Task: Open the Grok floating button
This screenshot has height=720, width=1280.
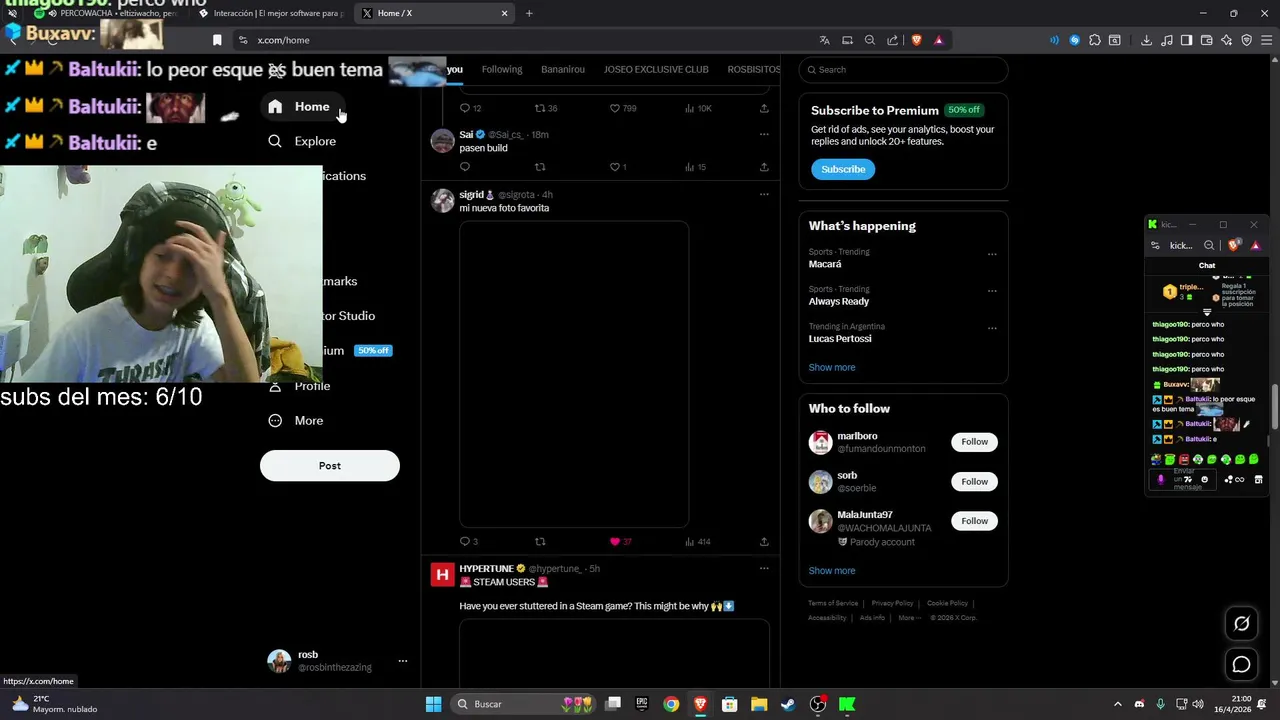Action: (x=1241, y=623)
